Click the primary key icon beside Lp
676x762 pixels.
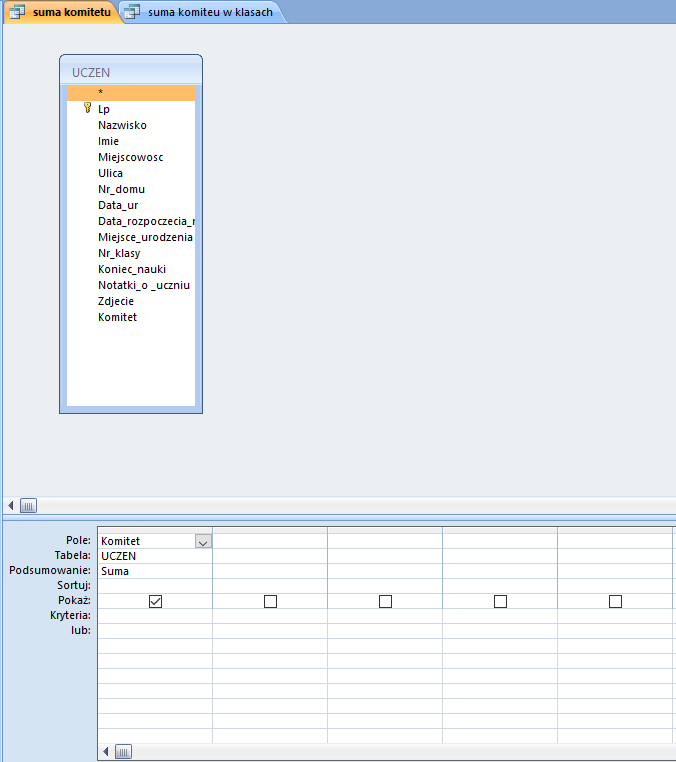click(x=87, y=109)
